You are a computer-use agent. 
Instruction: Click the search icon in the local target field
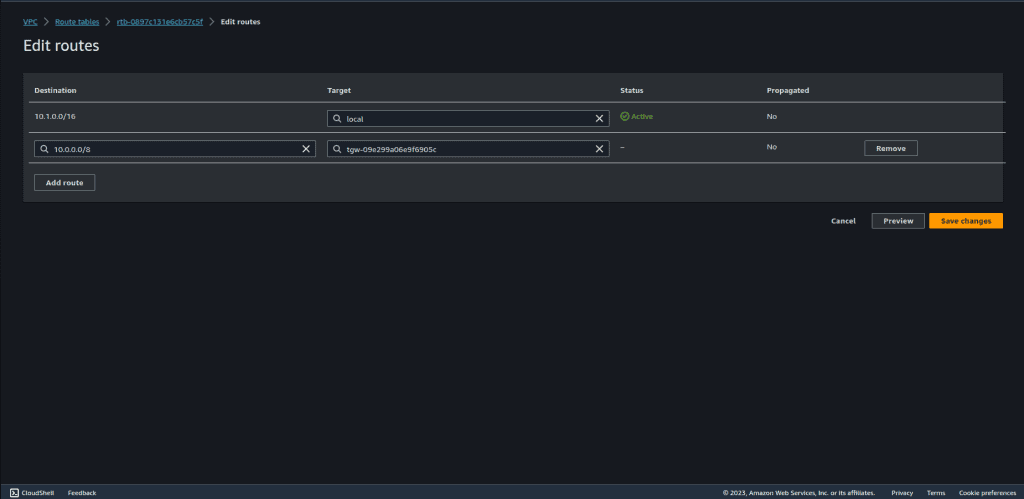click(339, 118)
